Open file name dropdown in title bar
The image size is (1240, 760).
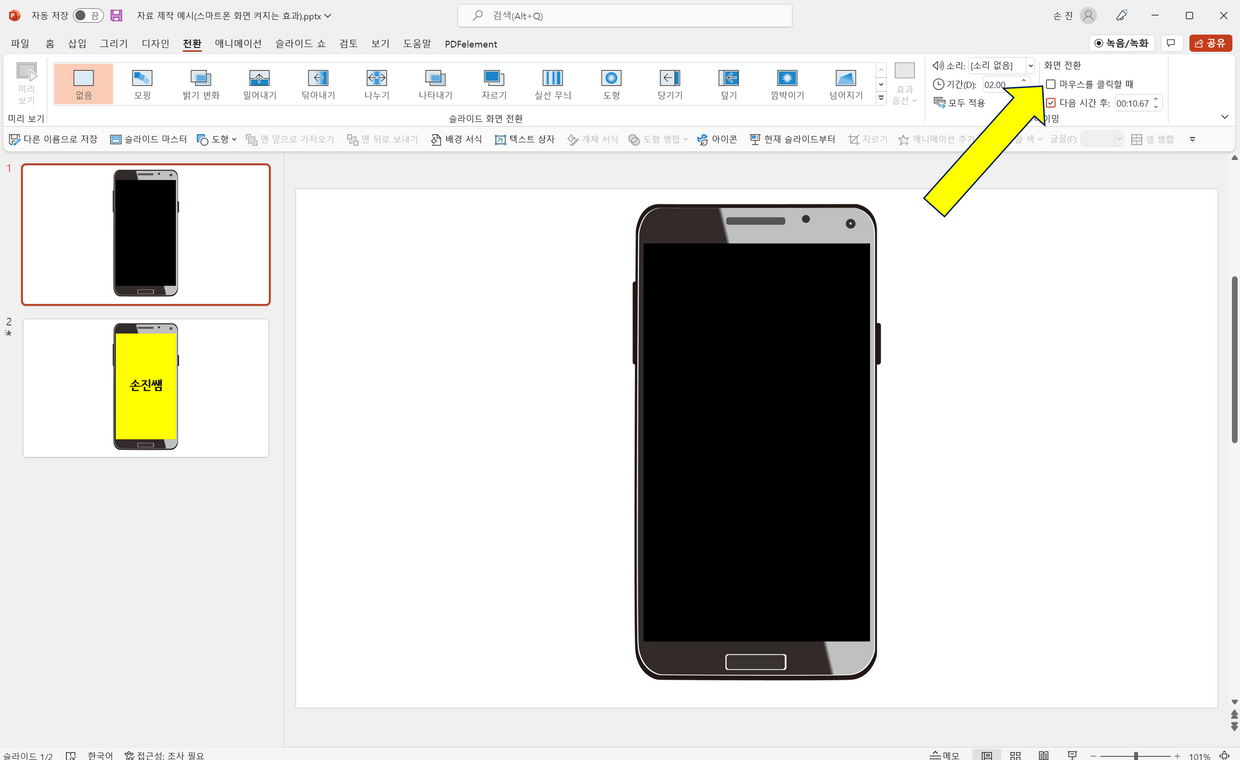(329, 16)
